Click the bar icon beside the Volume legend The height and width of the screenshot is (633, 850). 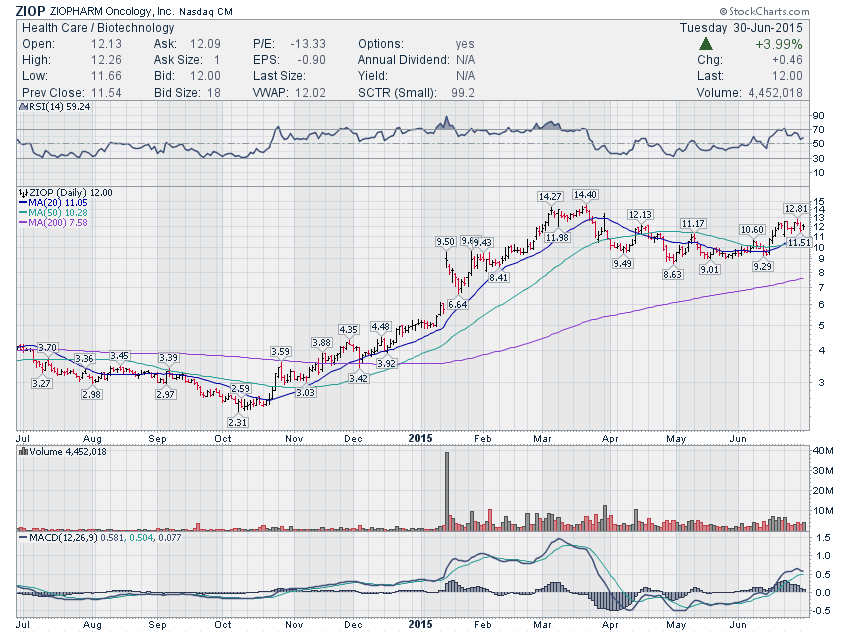point(23,451)
